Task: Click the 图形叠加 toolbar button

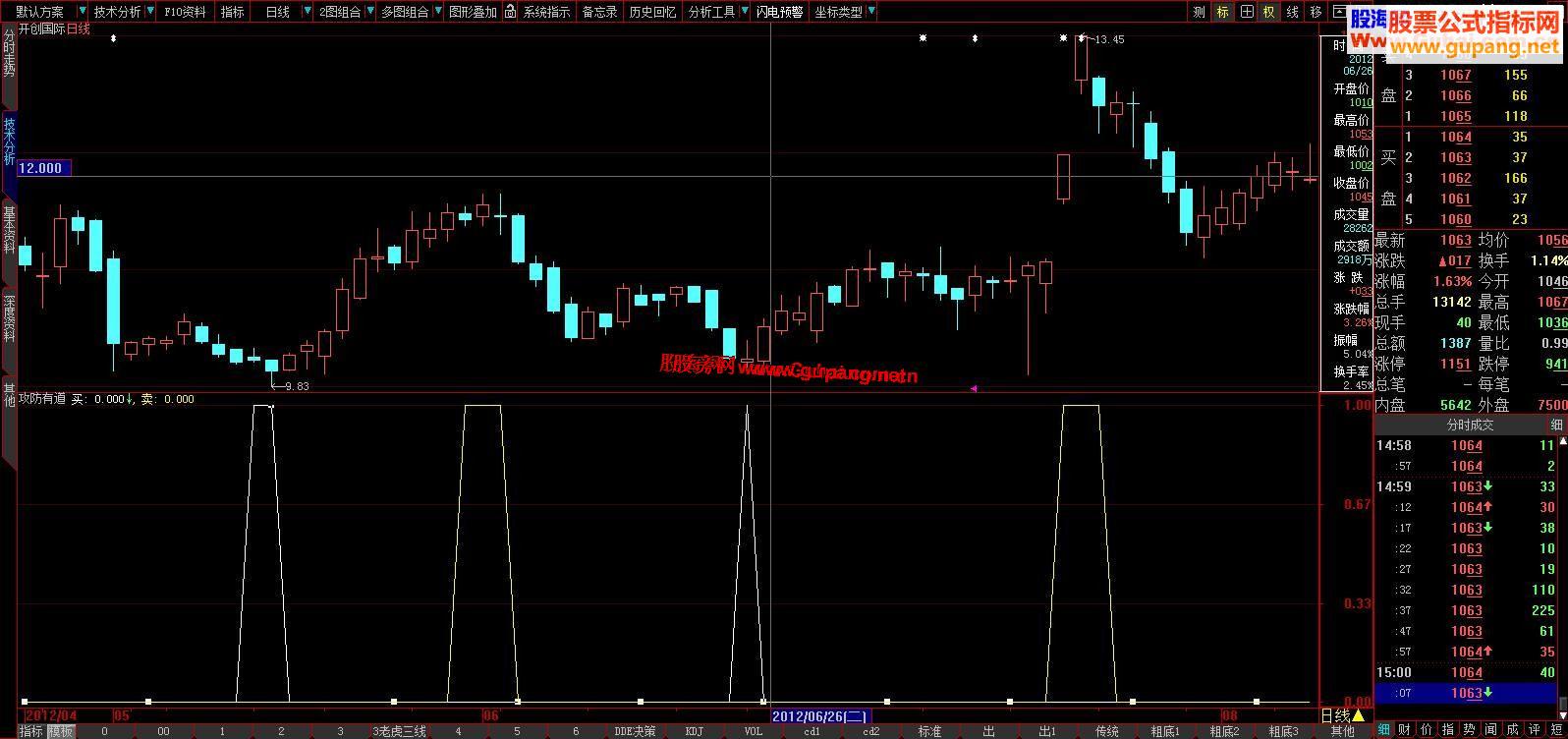Action: tap(473, 12)
